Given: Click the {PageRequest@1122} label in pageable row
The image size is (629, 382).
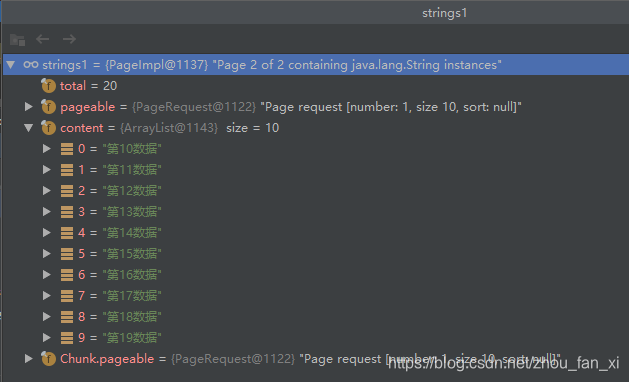Looking at the screenshot, I should [x=194, y=107].
